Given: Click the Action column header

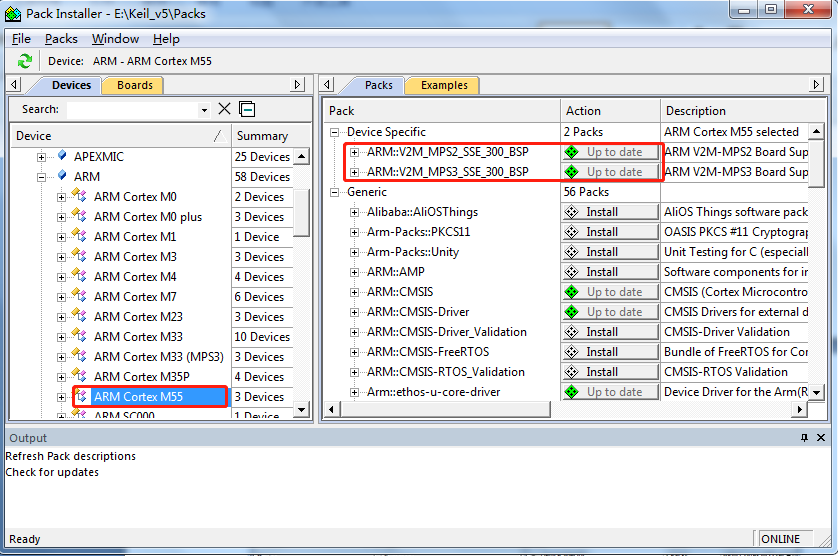Looking at the screenshot, I should click(610, 111).
